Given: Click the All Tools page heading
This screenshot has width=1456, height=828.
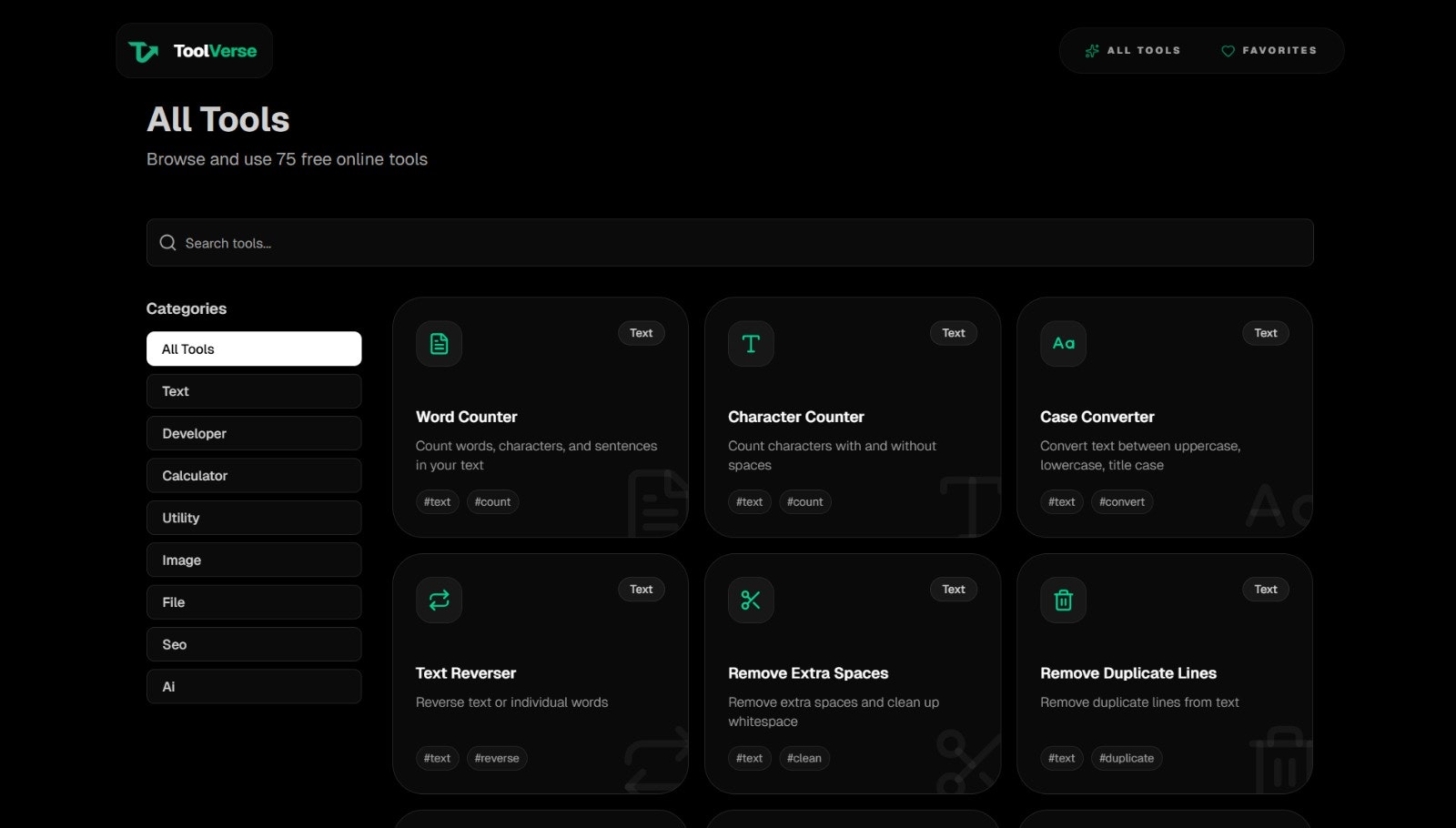Looking at the screenshot, I should 218,119.
